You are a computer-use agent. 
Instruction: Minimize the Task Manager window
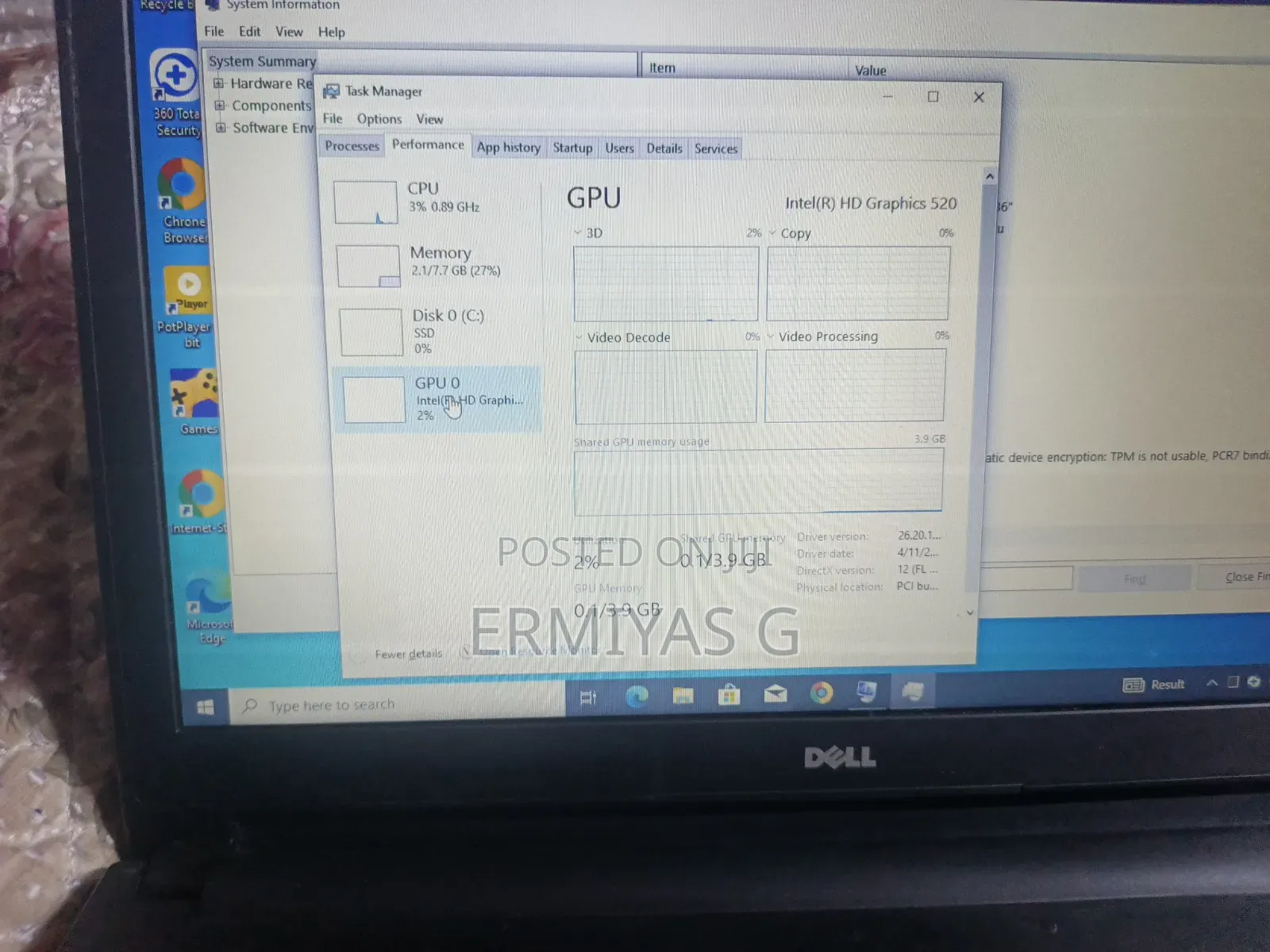coord(887,97)
